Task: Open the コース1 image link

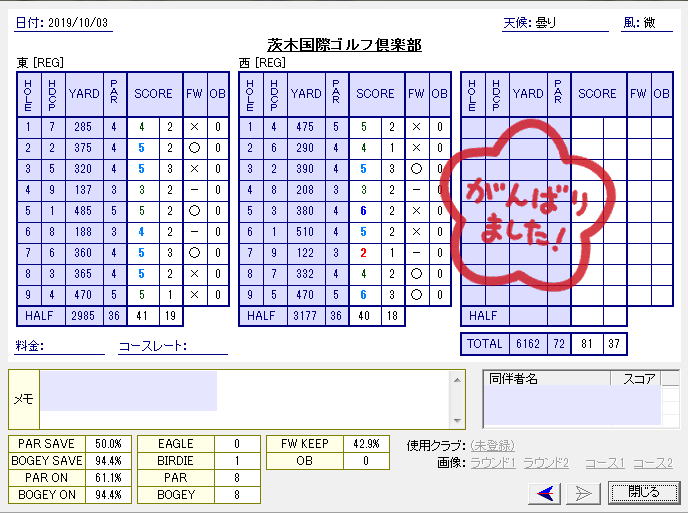Action: click(605, 463)
